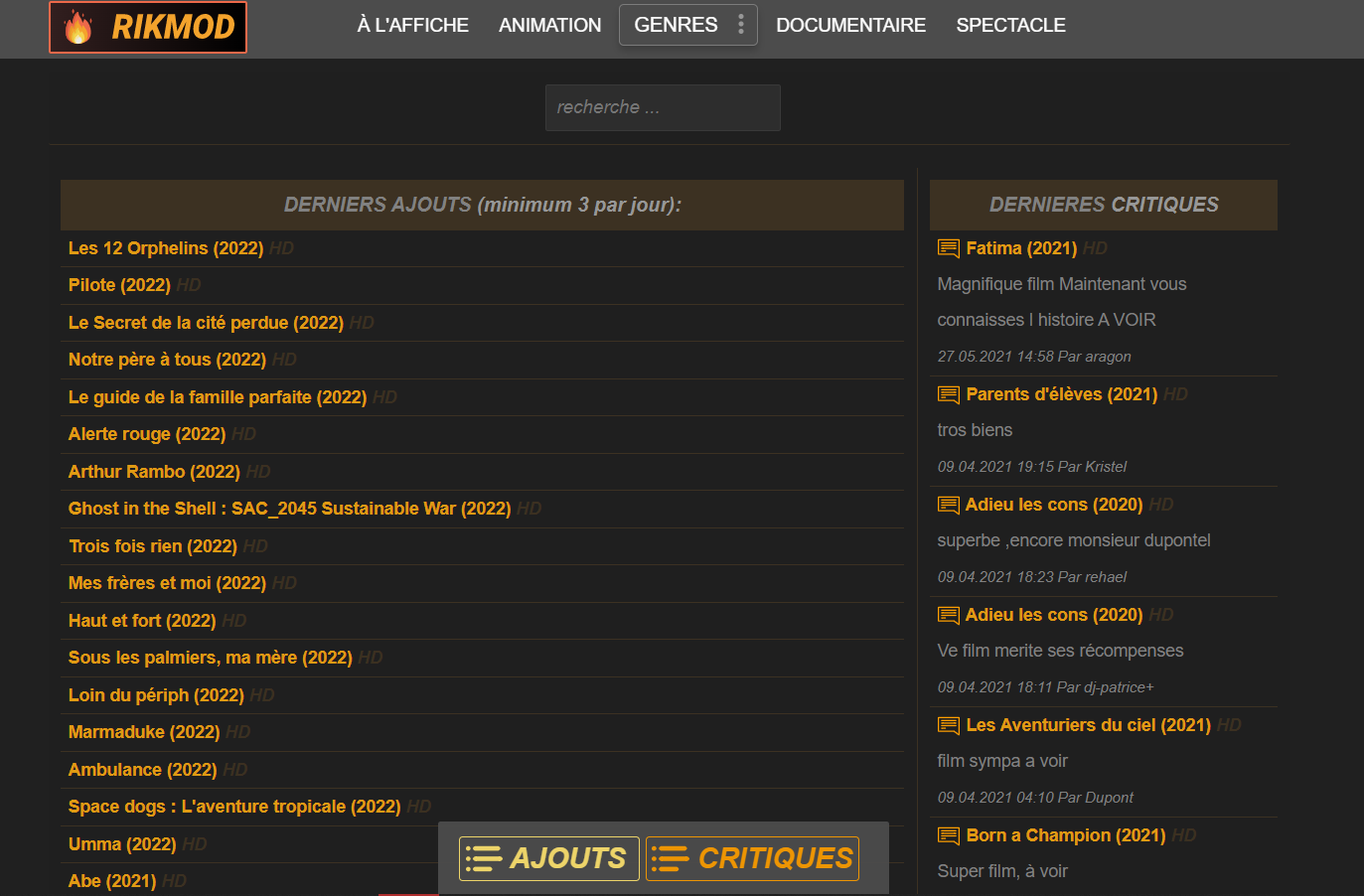Open Umma (2022)

pos(122,844)
